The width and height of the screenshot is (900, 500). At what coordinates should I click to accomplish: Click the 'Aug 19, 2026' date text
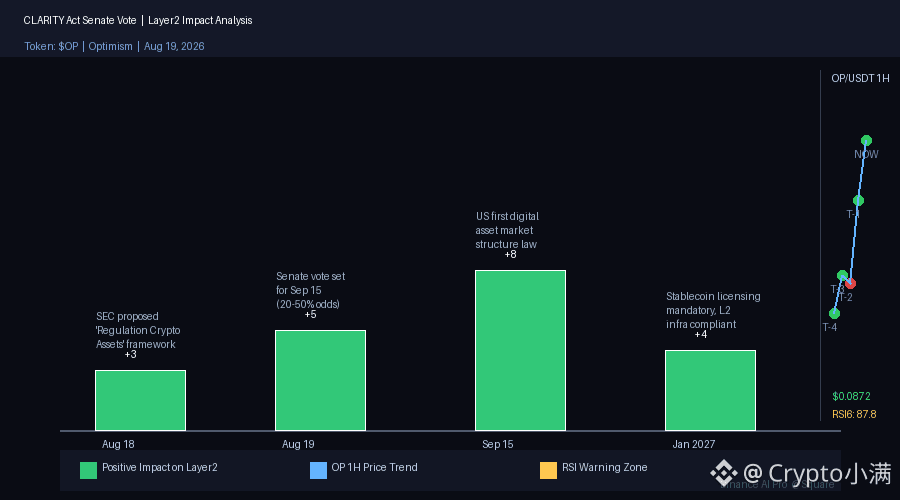click(x=174, y=46)
